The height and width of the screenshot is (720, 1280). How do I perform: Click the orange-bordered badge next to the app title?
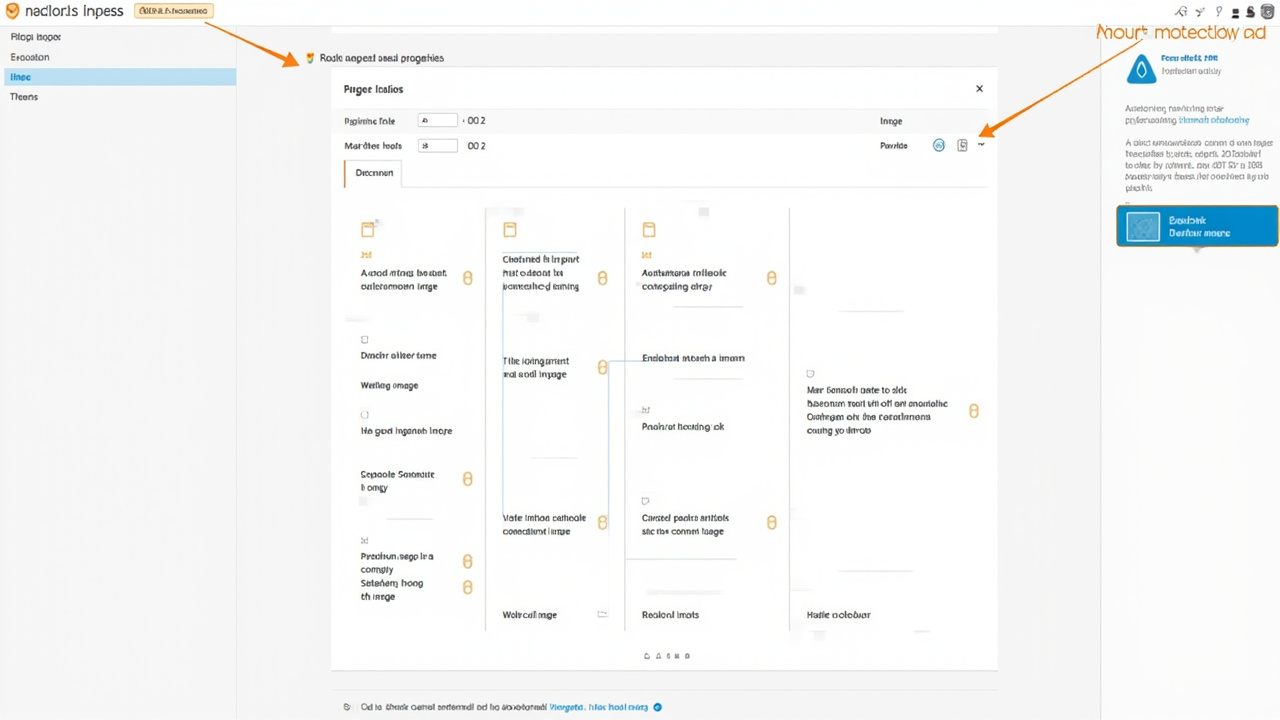point(173,11)
